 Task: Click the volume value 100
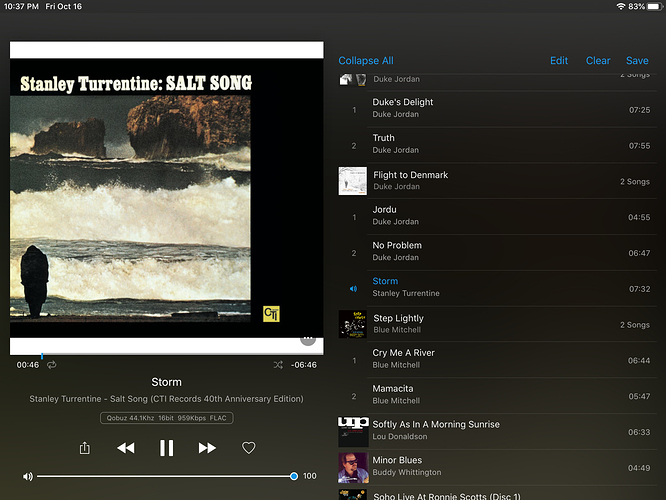pyautogui.click(x=310, y=476)
